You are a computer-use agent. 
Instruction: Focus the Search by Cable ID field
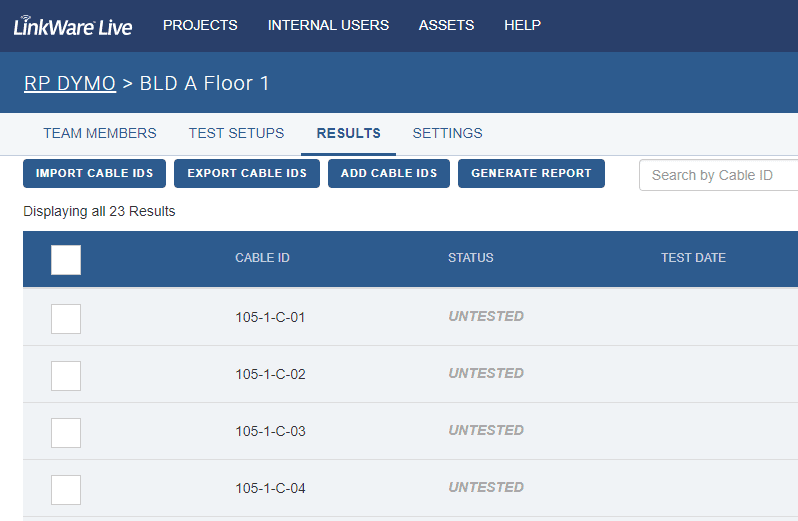pyautogui.click(x=718, y=175)
